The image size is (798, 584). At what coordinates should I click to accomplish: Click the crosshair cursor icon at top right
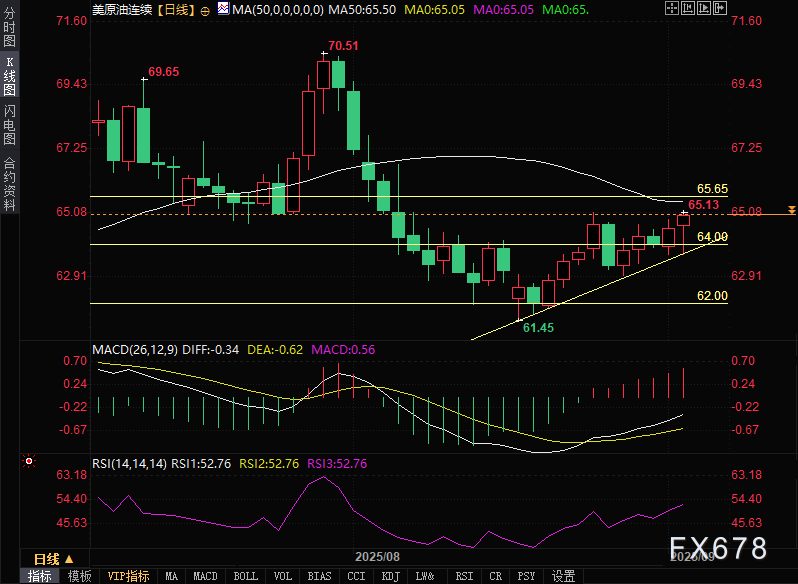672,8
